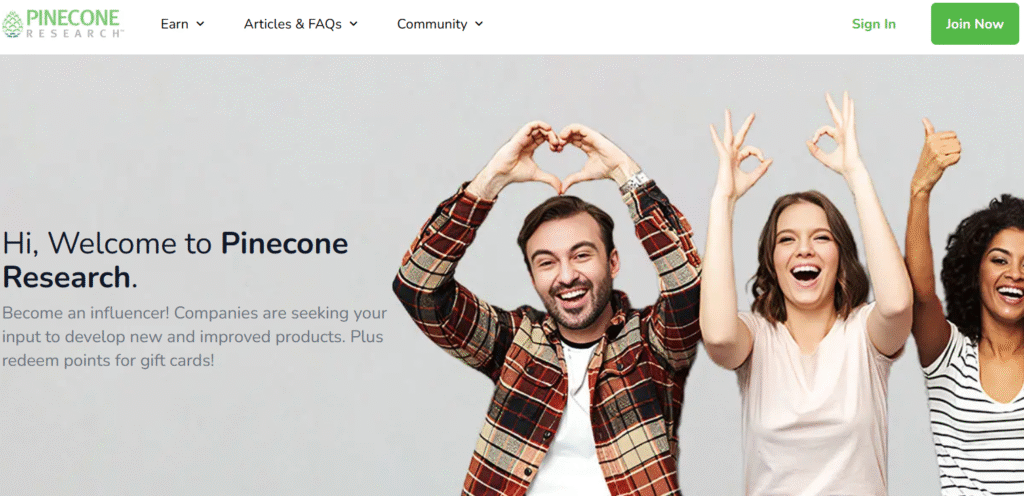Click the Sign In link

click(x=873, y=24)
